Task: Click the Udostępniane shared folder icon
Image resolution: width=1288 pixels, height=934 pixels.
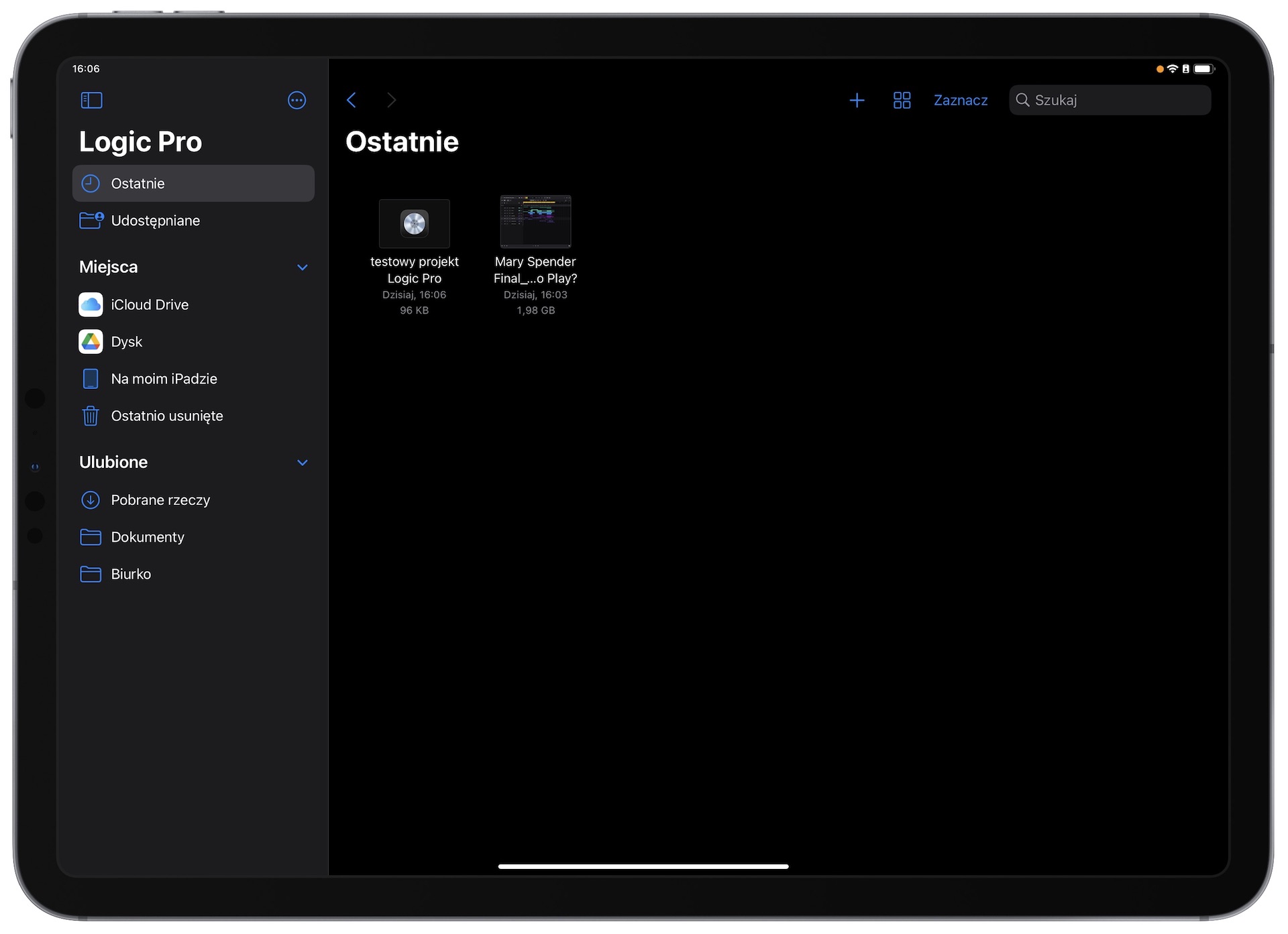Action: [x=91, y=221]
